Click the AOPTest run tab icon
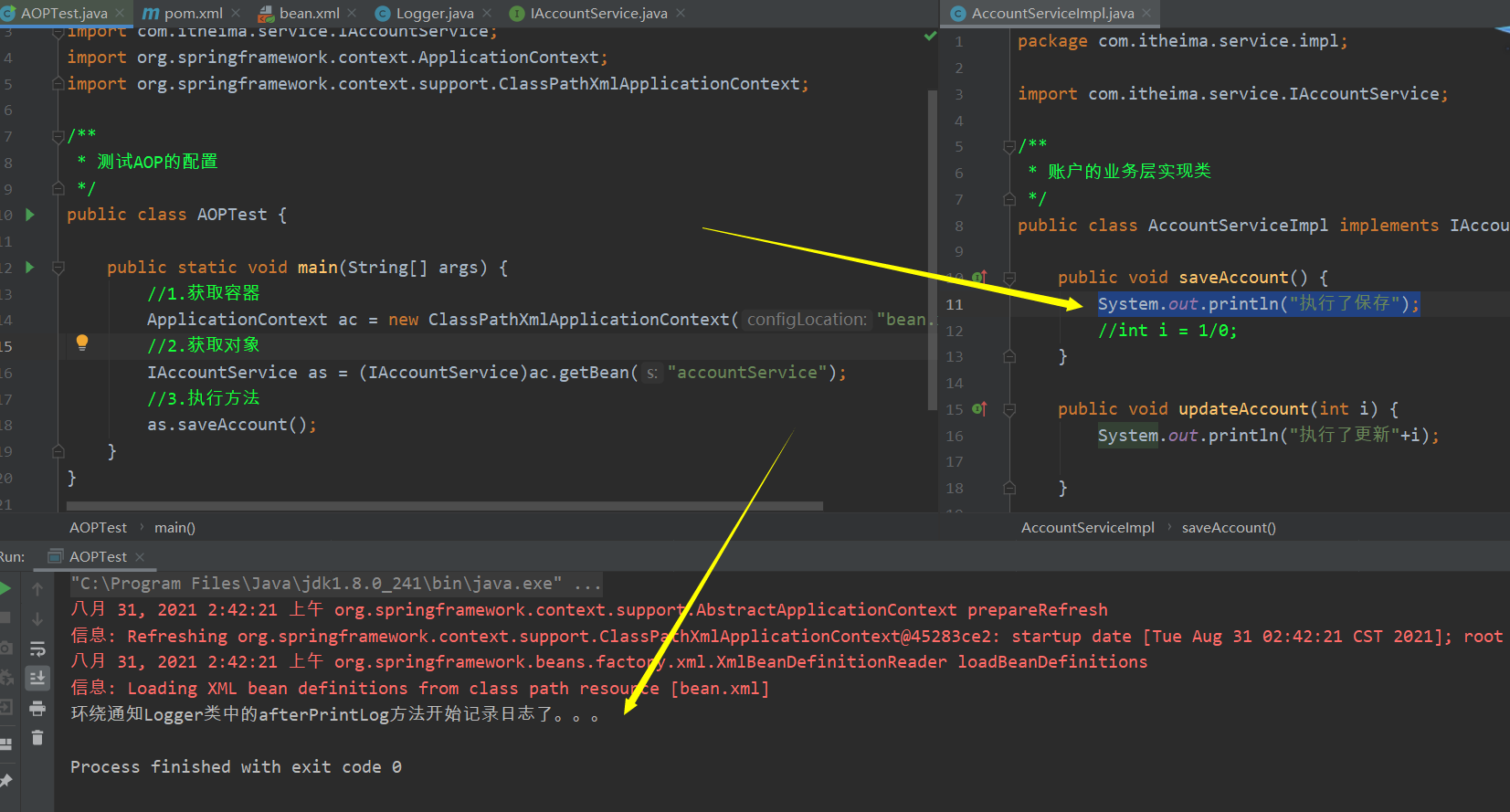The width and height of the screenshot is (1510, 812). tap(56, 556)
